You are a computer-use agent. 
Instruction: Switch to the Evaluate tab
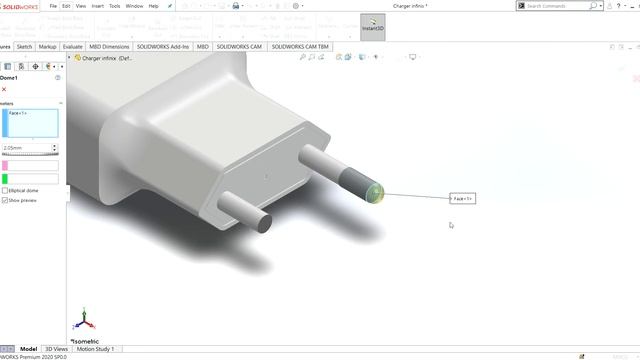pyautogui.click(x=72, y=47)
